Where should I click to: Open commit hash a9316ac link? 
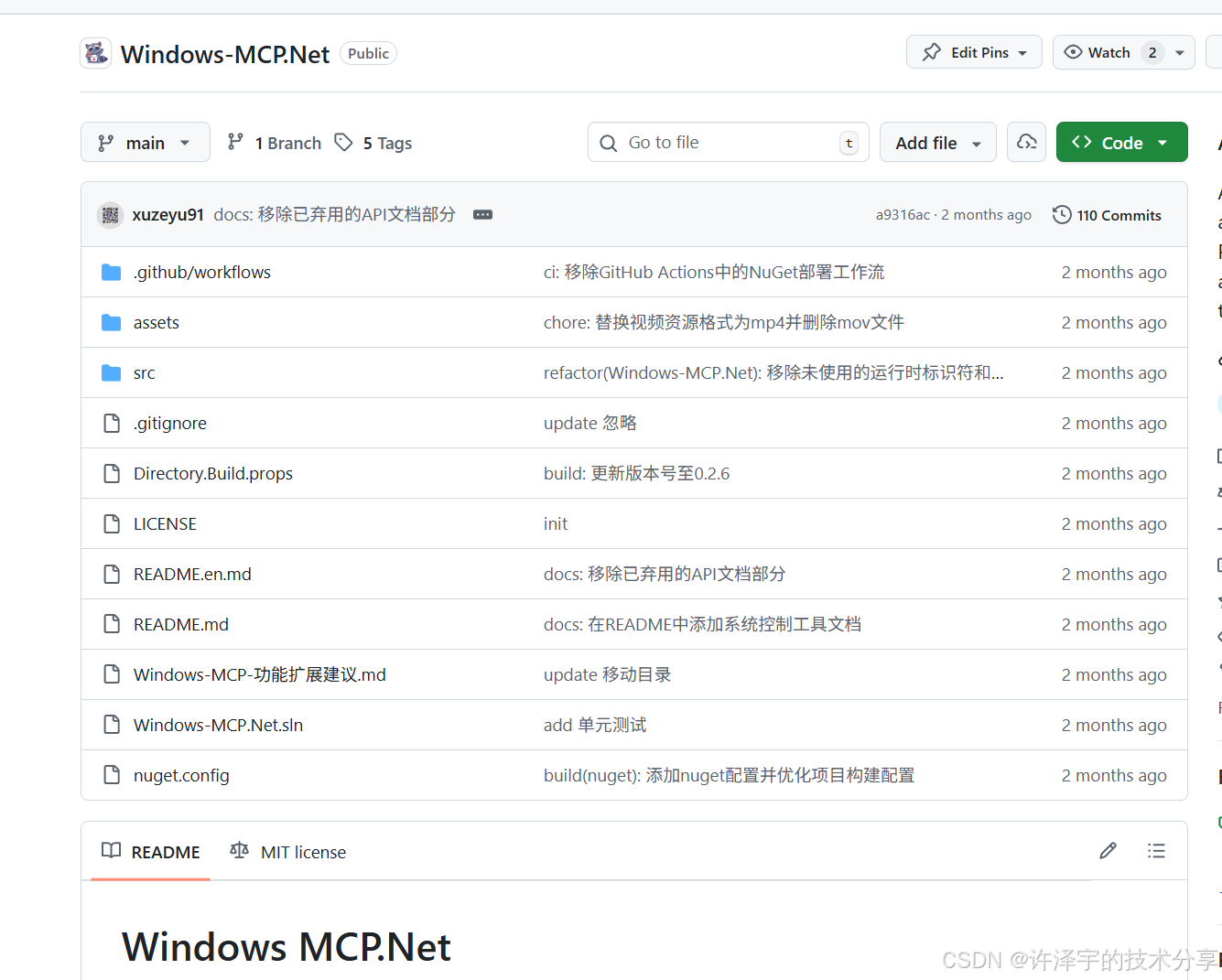point(903,215)
